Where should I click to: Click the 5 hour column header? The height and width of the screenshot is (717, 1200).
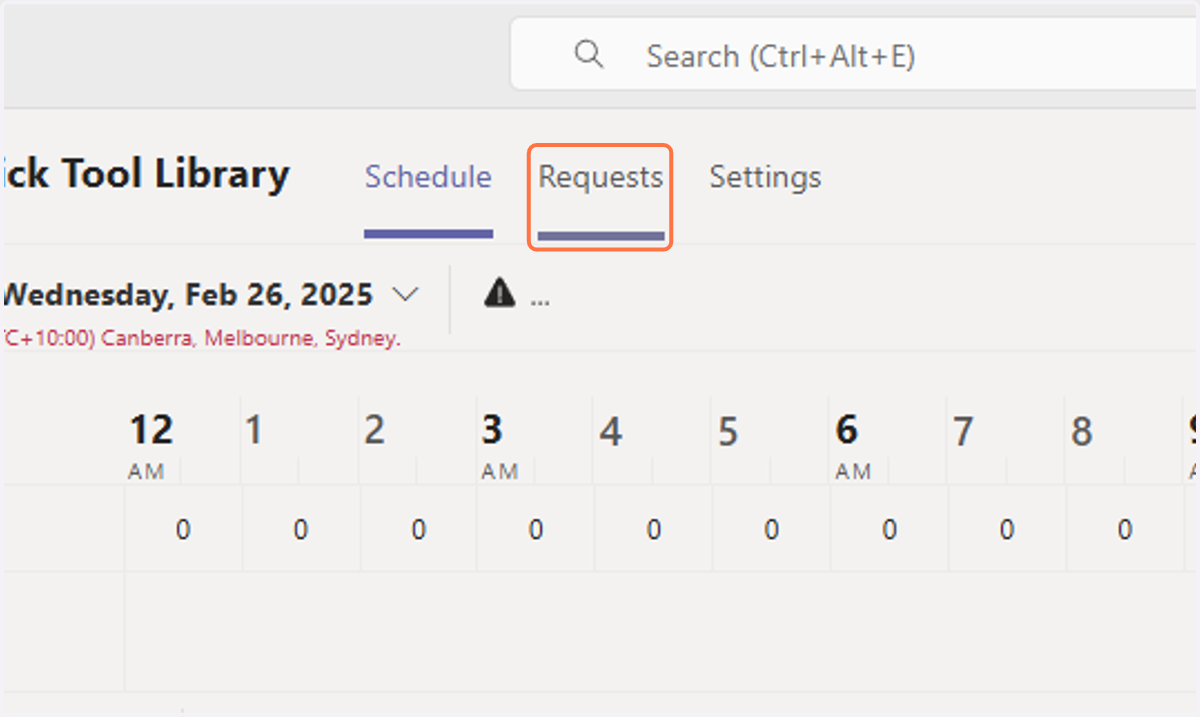tap(728, 431)
